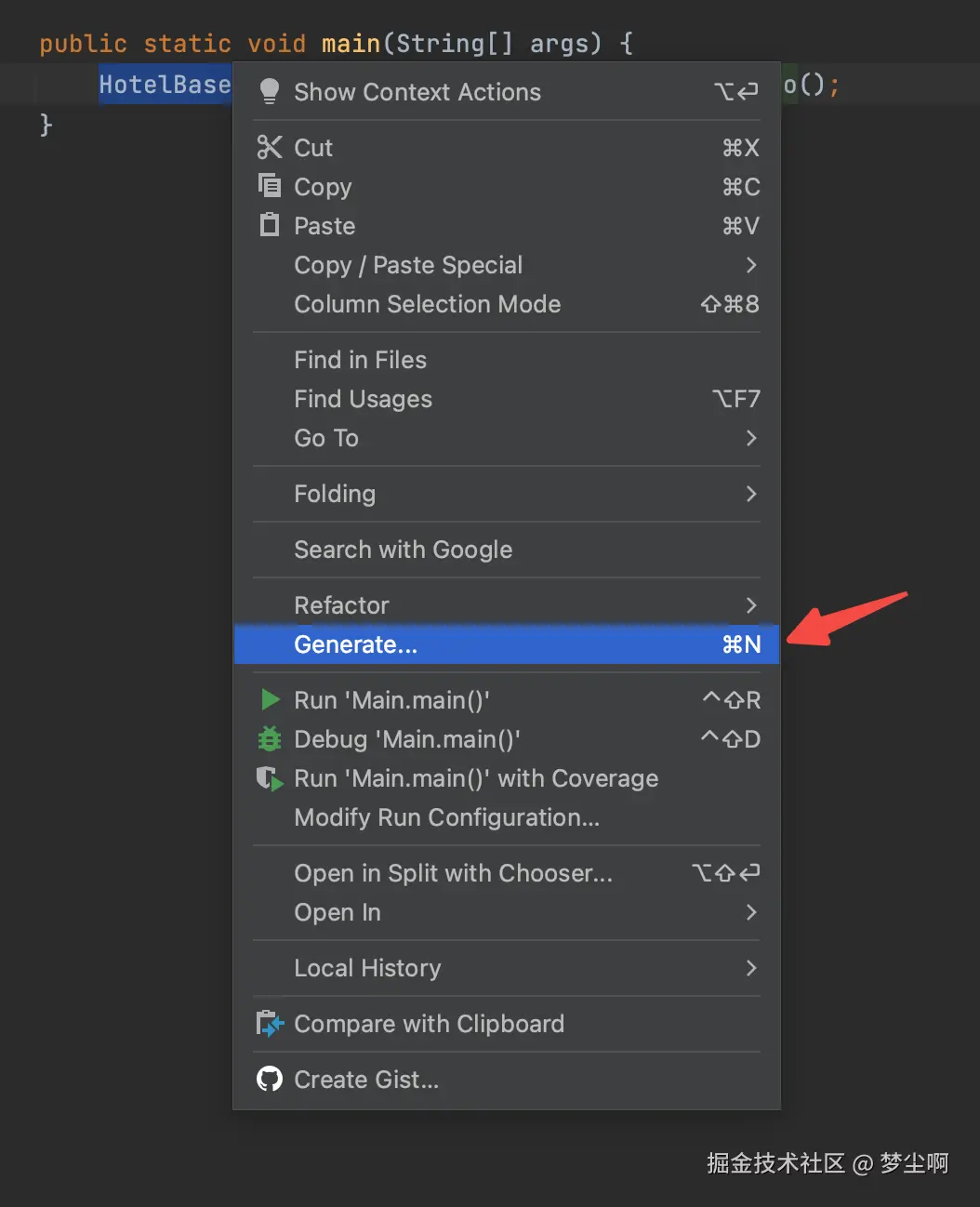
Task: Open the Local History submenu
Action: [x=367, y=968]
